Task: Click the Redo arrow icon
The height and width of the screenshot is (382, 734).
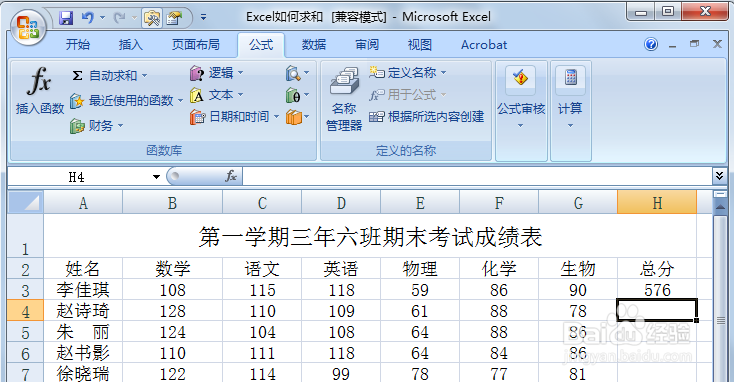Action: click(x=120, y=18)
